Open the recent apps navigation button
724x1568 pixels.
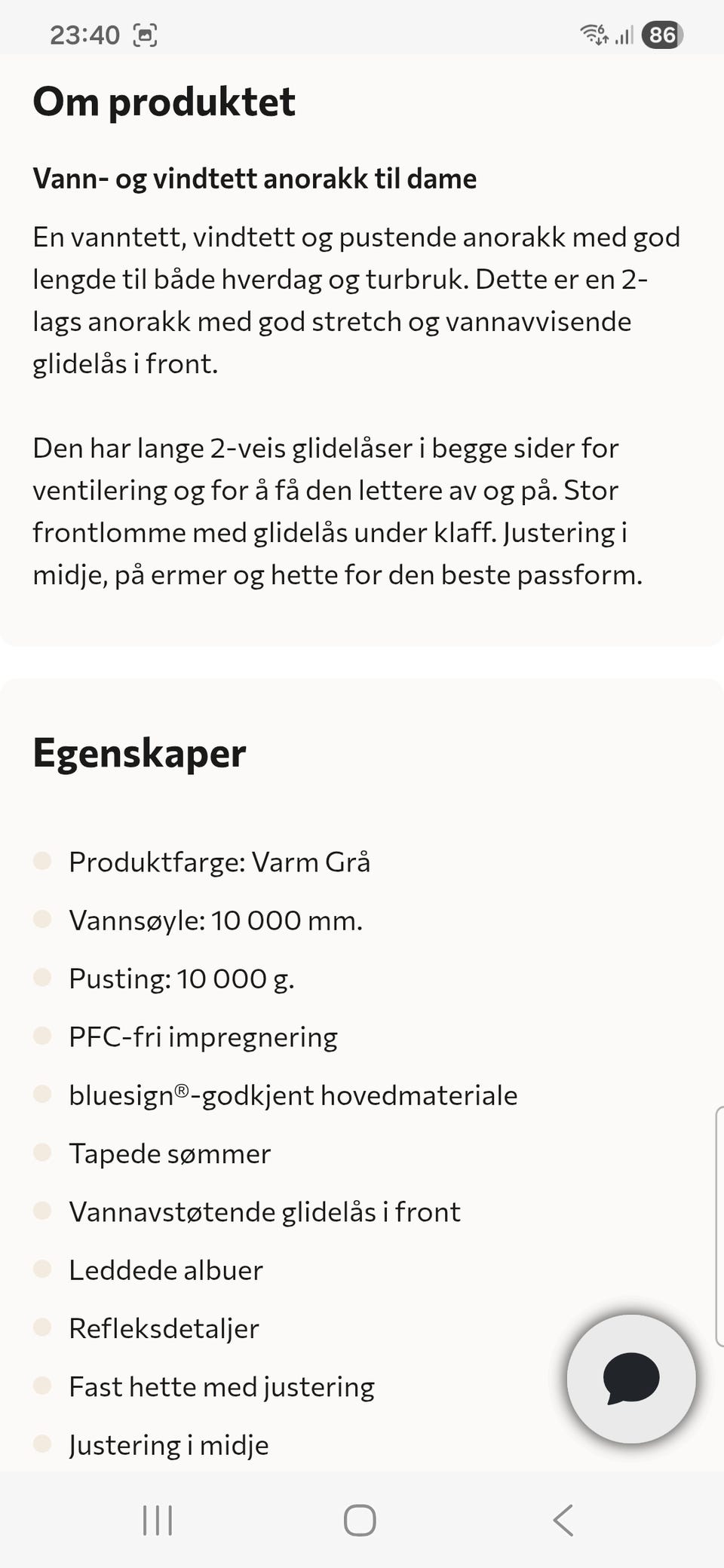coord(158,1520)
